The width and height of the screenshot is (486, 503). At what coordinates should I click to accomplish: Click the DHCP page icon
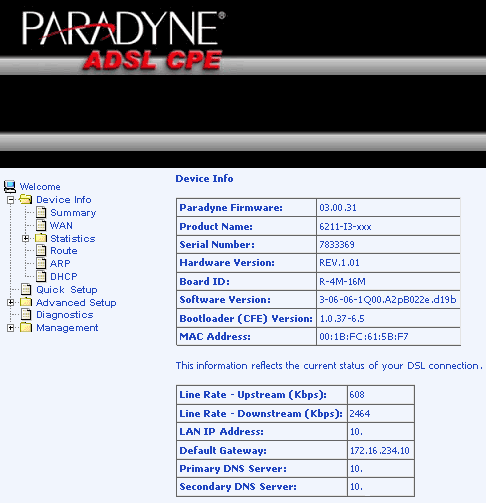click(x=41, y=276)
